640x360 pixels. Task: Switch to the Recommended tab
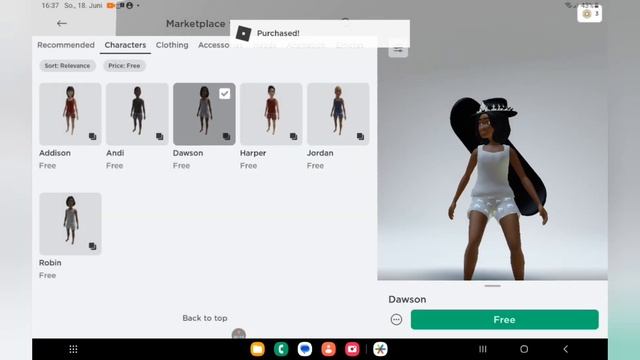(x=66, y=45)
